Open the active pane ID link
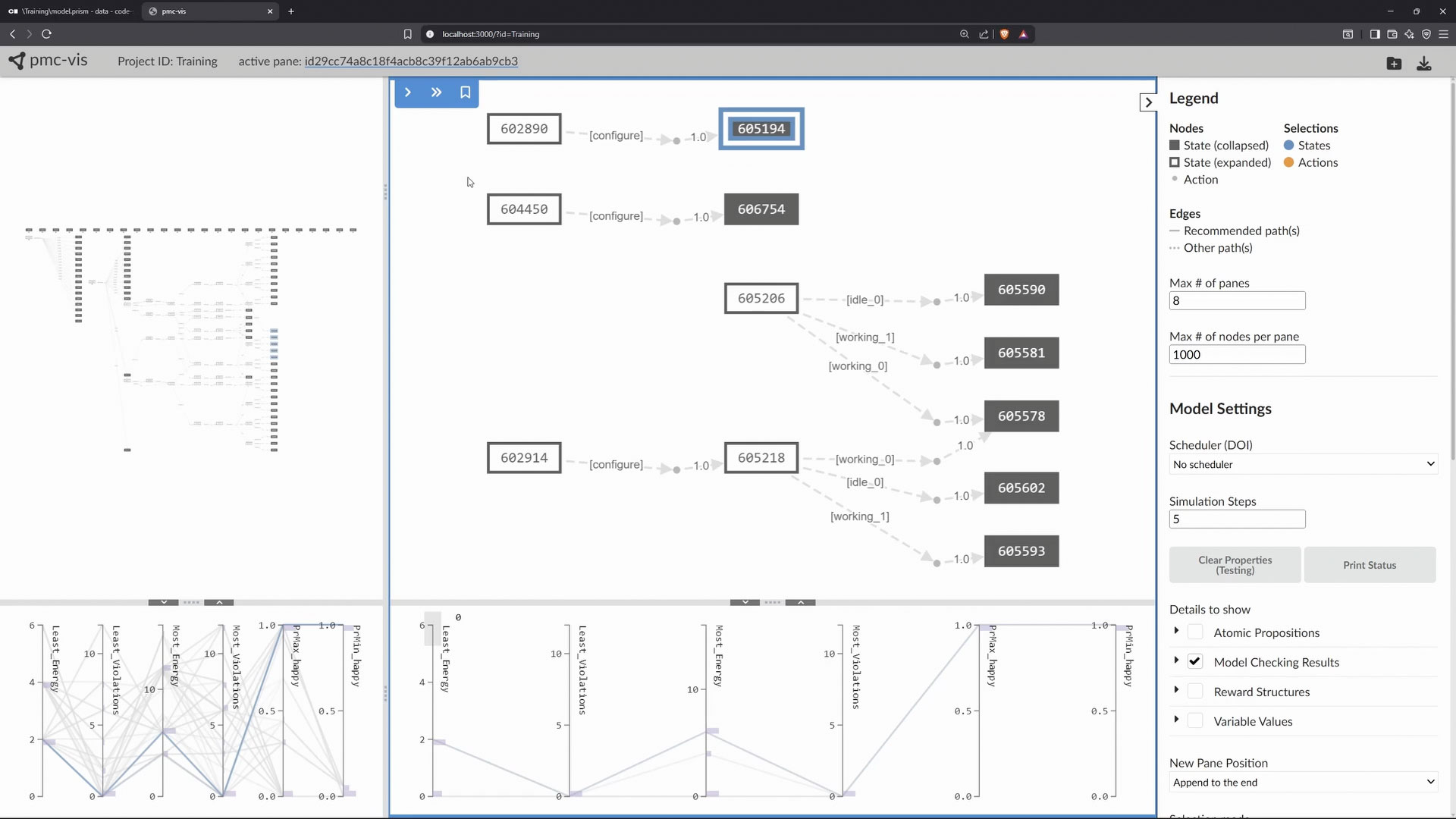 (411, 61)
